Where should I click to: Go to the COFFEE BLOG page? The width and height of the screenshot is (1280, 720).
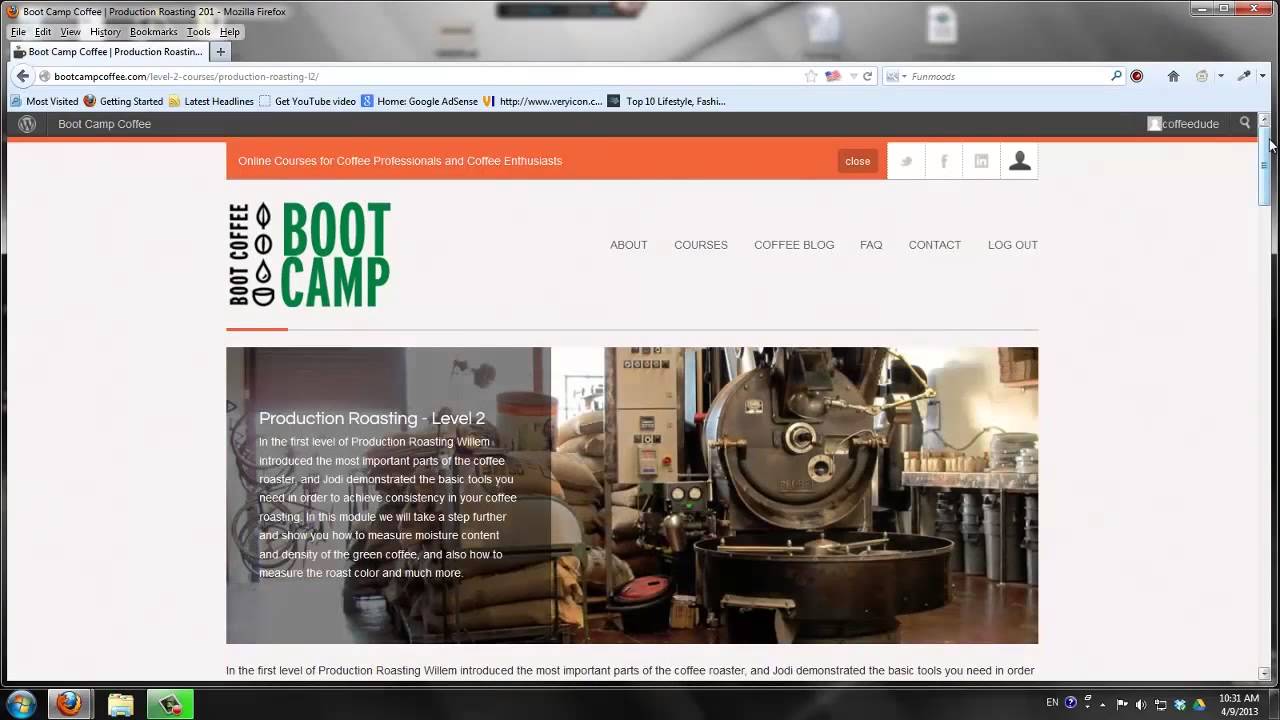pyautogui.click(x=794, y=245)
